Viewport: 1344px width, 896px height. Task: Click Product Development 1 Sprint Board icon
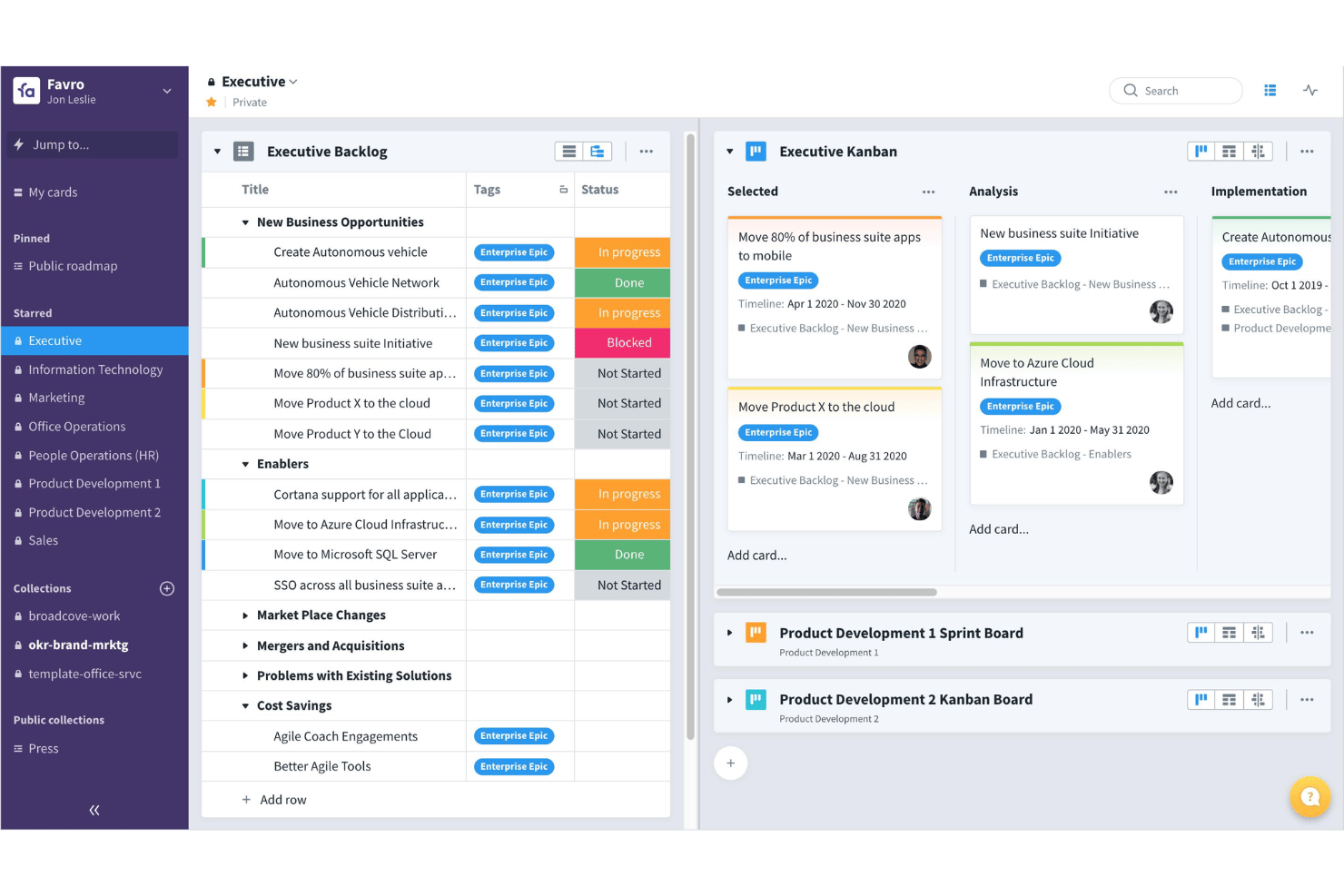point(756,633)
